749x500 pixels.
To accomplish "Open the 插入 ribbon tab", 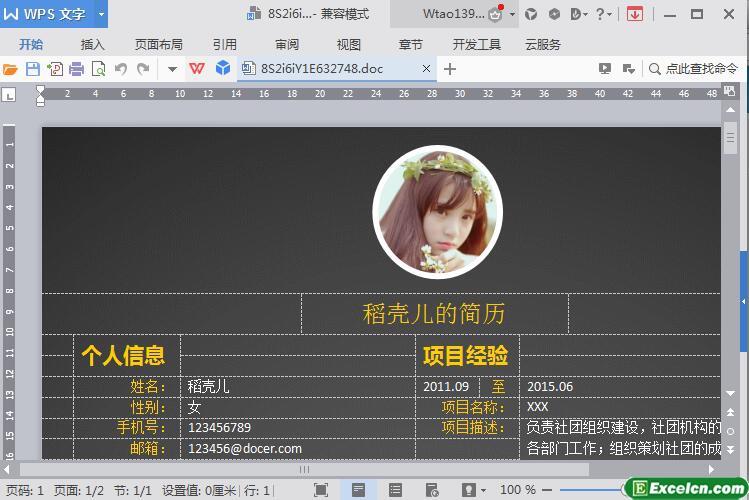I will pos(92,44).
